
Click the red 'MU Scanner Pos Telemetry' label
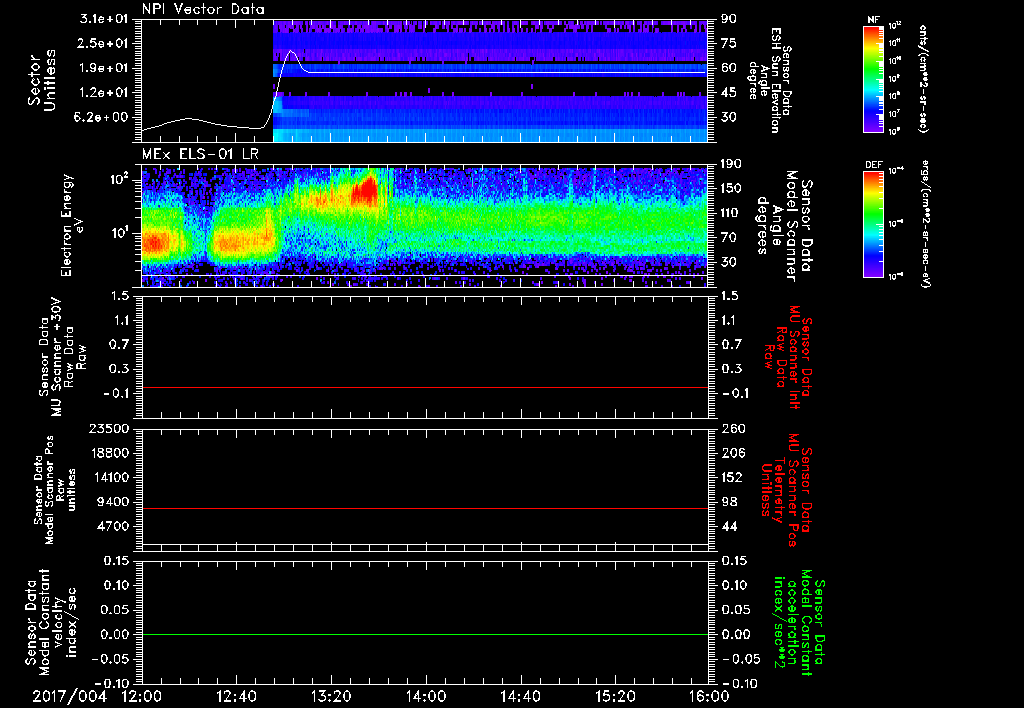[787, 490]
